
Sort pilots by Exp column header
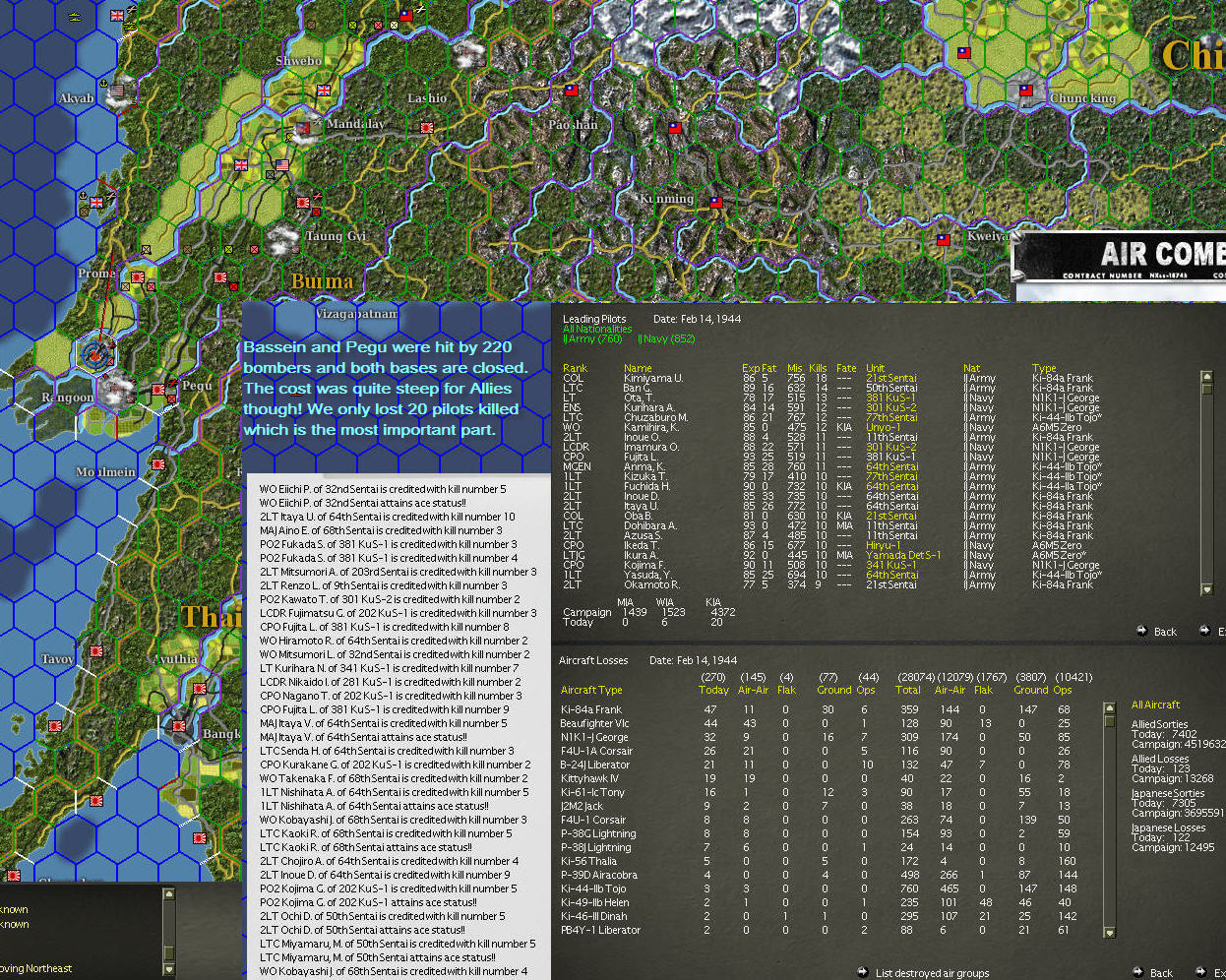(750, 368)
